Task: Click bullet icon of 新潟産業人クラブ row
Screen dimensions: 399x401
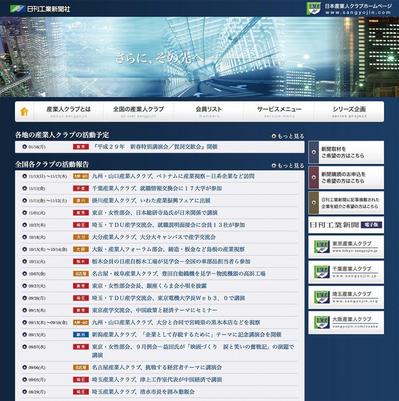Action: (x=24, y=335)
